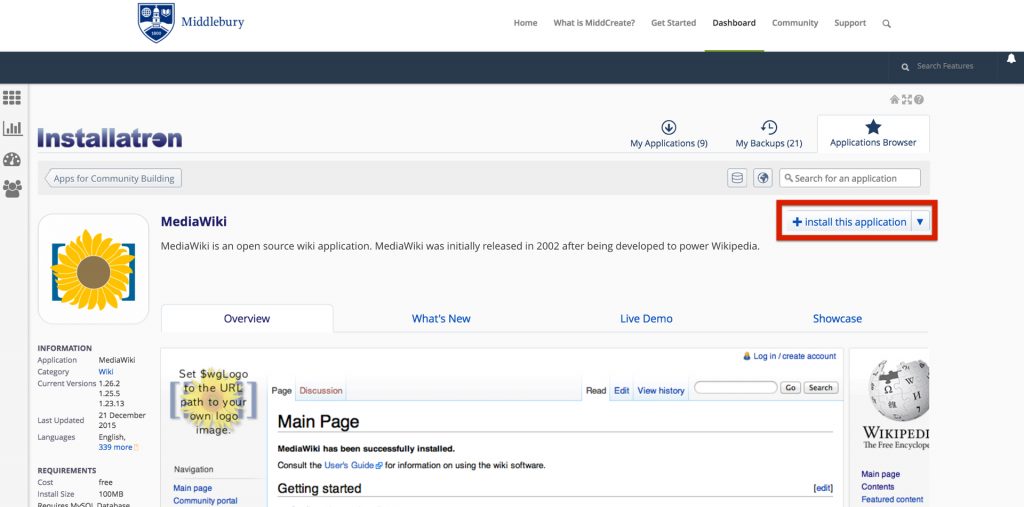
Task: Open the Get Started menu item
Action: click(673, 23)
